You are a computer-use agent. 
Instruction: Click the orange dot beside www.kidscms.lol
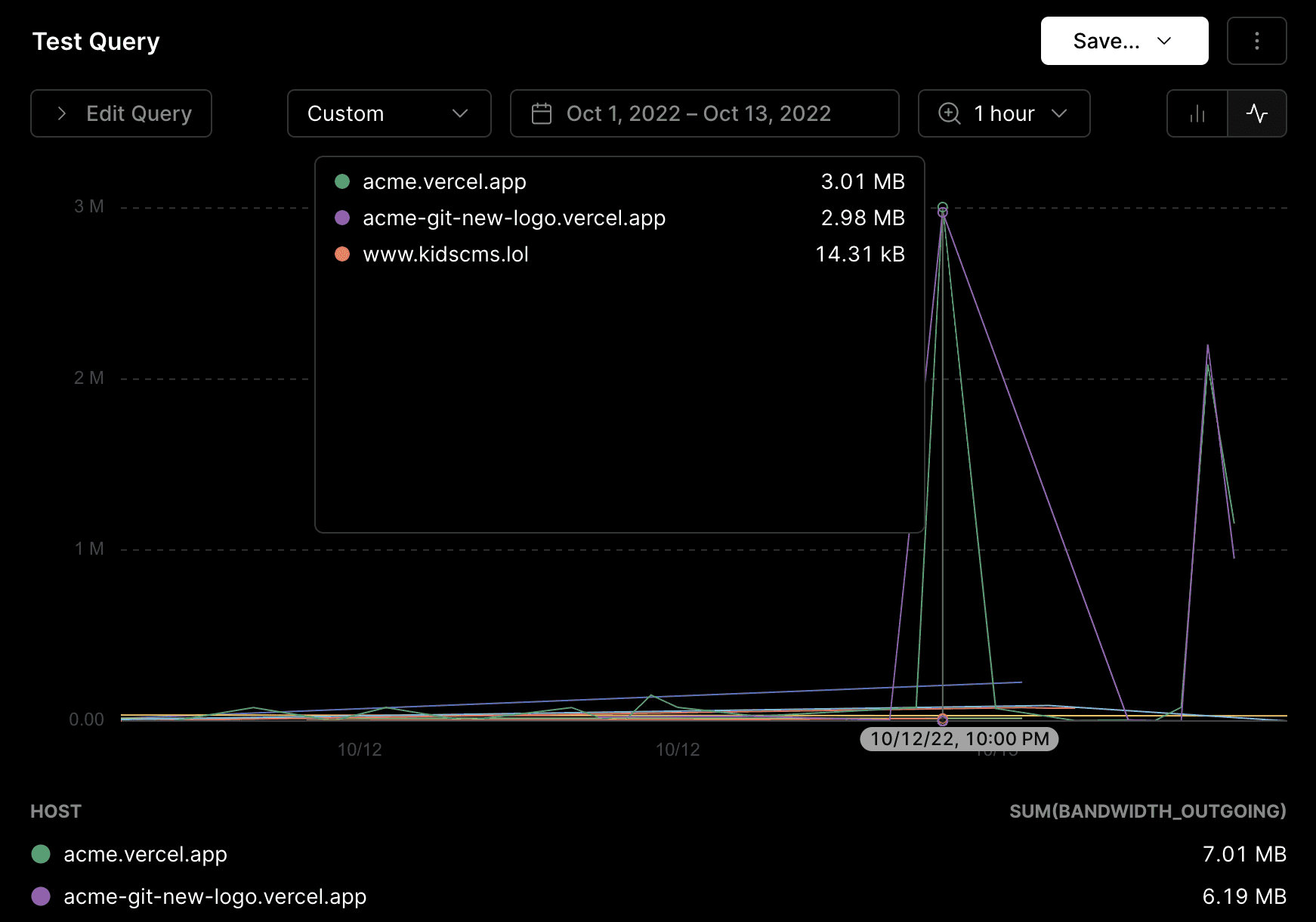tap(342, 254)
